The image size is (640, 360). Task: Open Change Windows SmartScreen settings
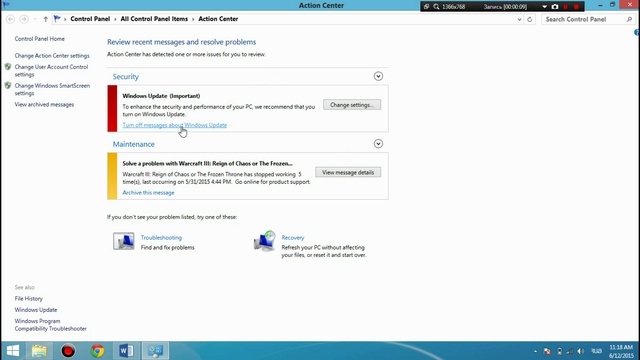(x=52, y=89)
